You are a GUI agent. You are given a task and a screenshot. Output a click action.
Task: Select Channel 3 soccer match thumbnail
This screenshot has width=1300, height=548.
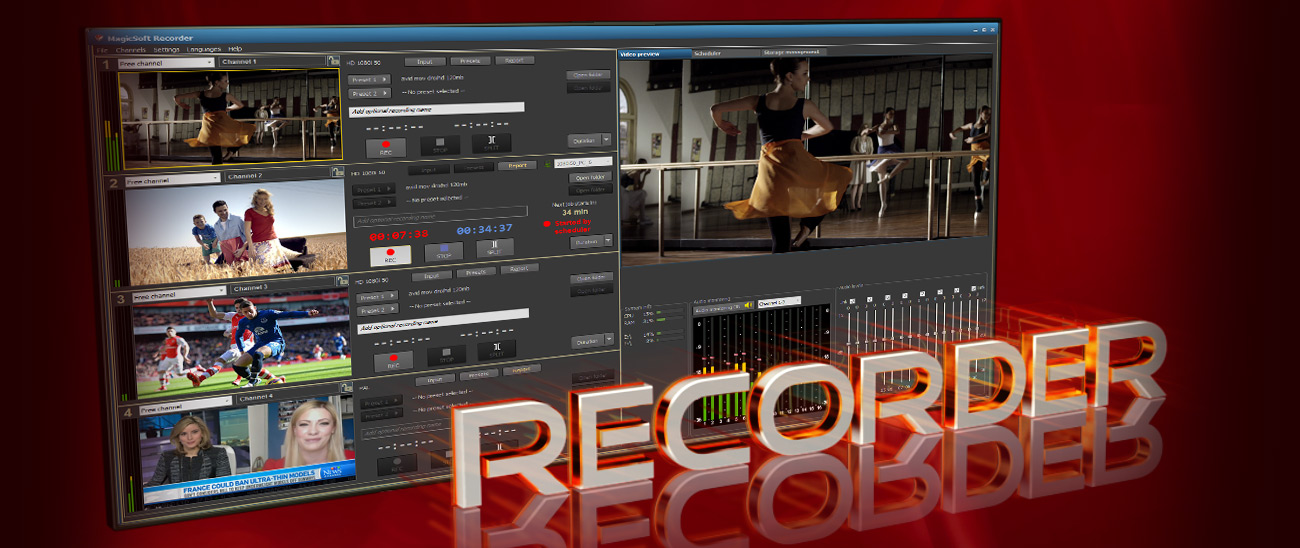(243, 343)
